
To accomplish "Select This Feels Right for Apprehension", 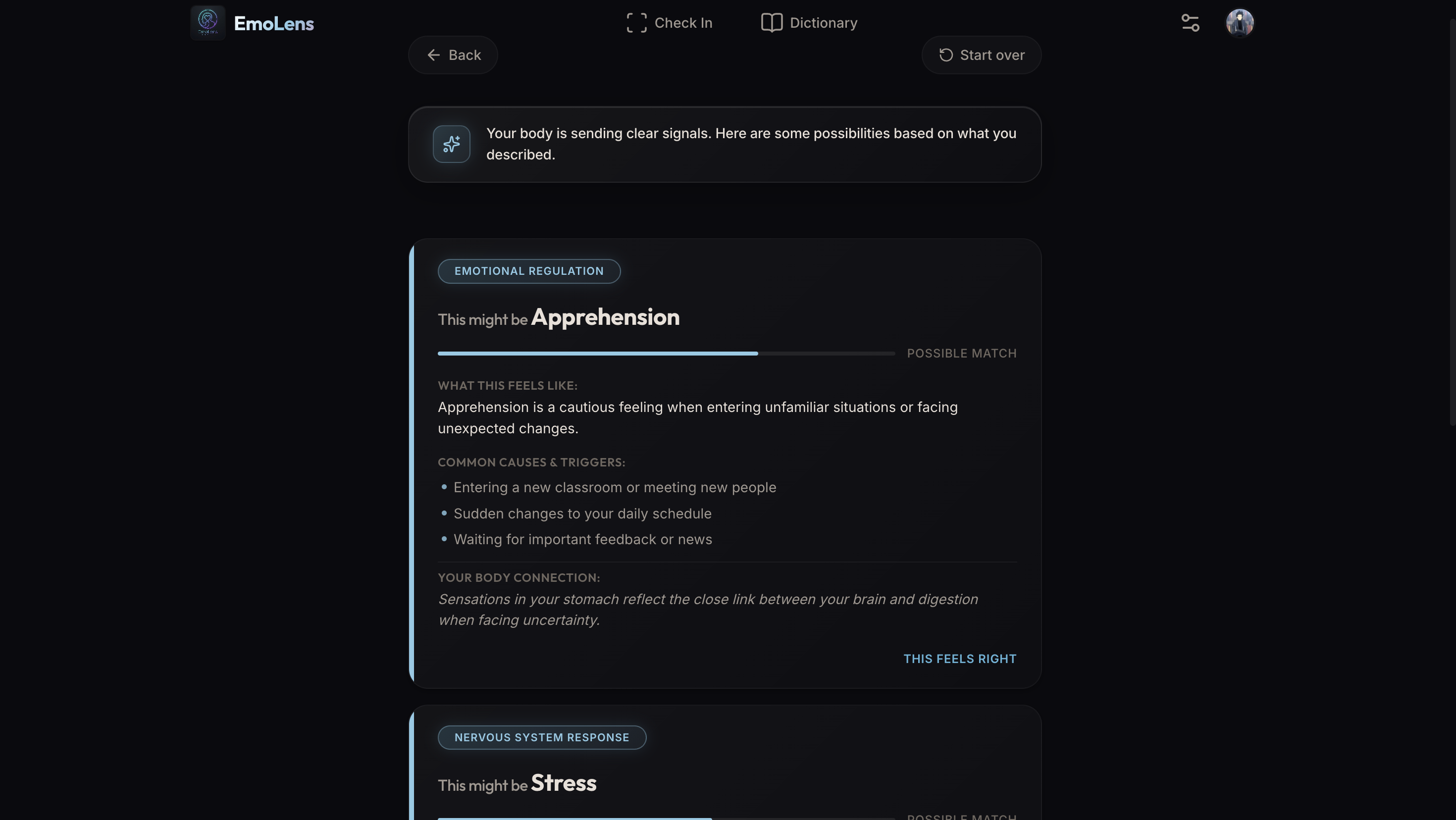I will [959, 659].
